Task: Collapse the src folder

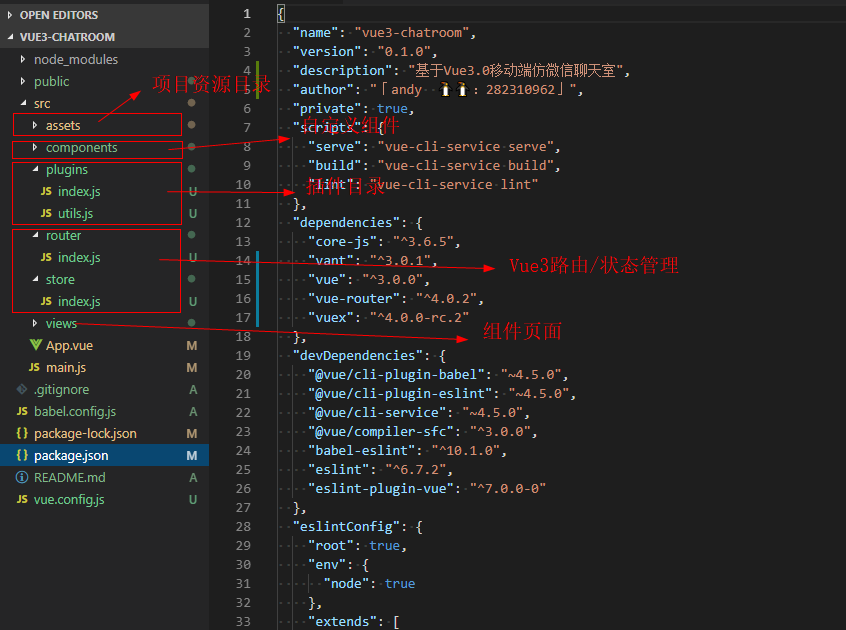Action: 23,102
